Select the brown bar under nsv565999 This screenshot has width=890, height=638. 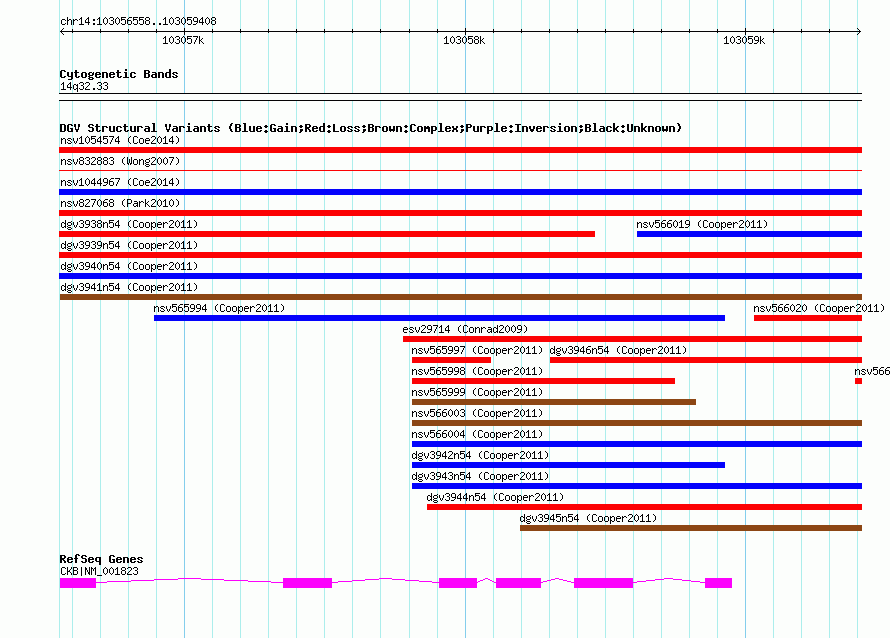[x=554, y=402]
